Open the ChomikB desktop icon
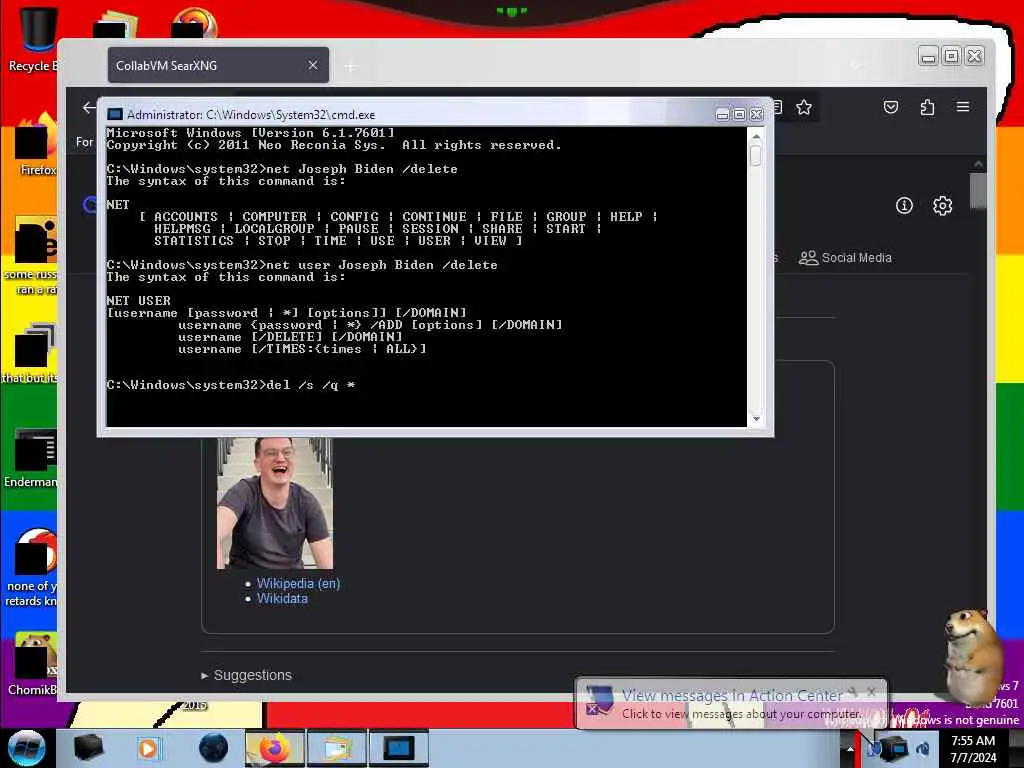Viewport: 1024px width, 768px height. (x=31, y=664)
